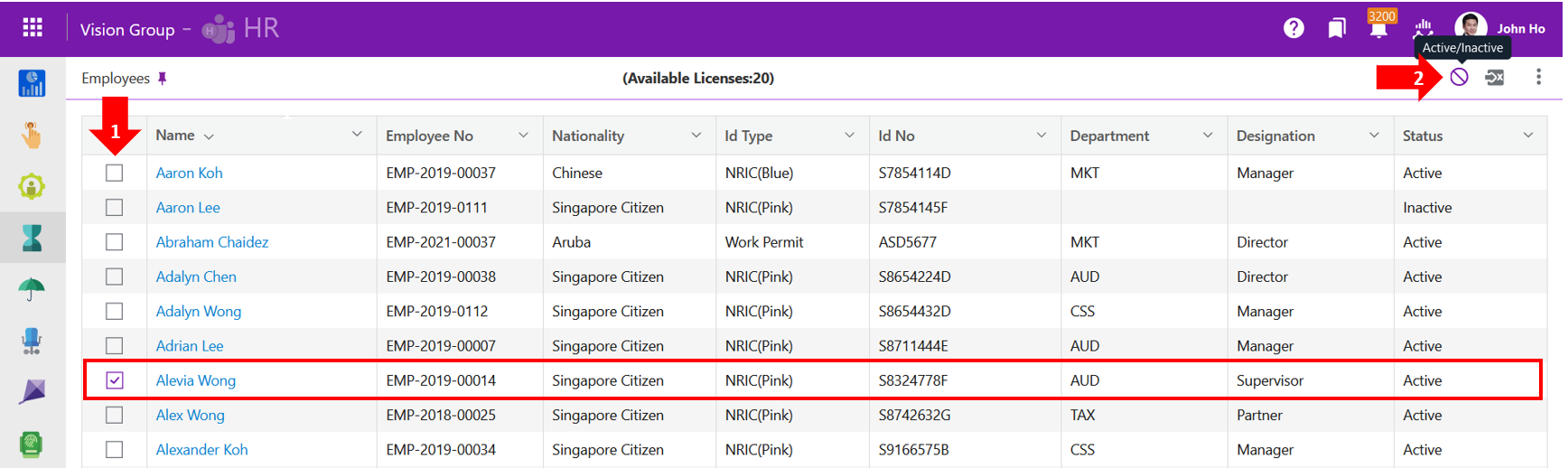
Task: Open the bookmarks icon in top bar
Action: click(x=1337, y=29)
